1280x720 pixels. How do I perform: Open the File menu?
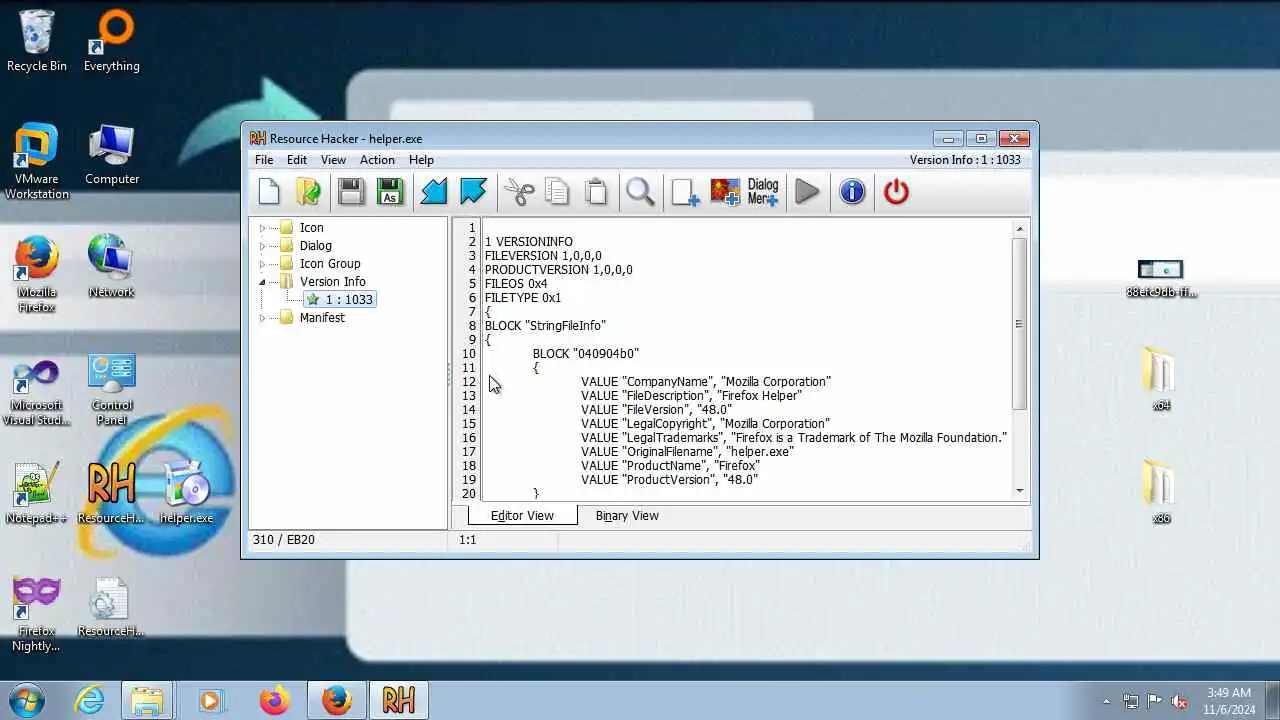264,160
